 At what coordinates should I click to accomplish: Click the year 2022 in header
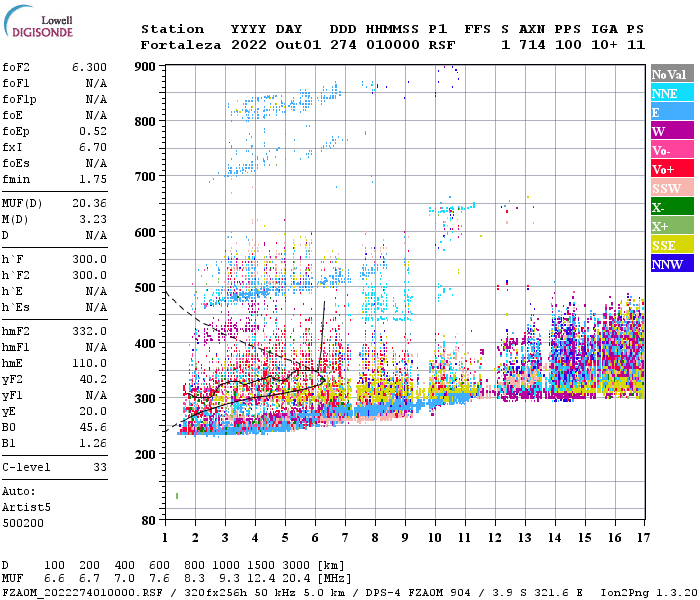(249, 45)
